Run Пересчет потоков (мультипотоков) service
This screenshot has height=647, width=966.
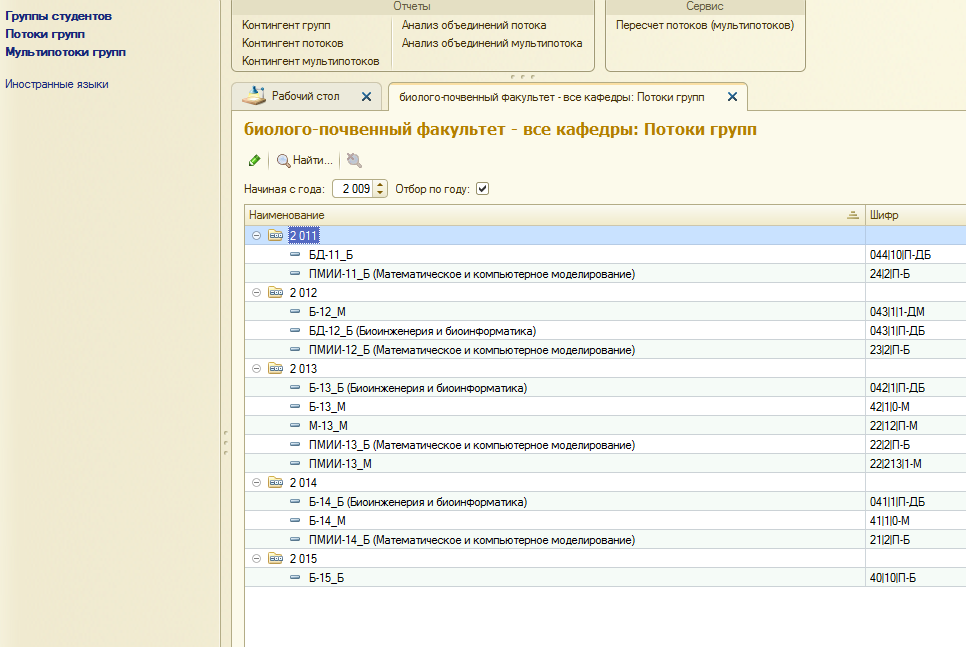pyautogui.click(x=705, y=25)
